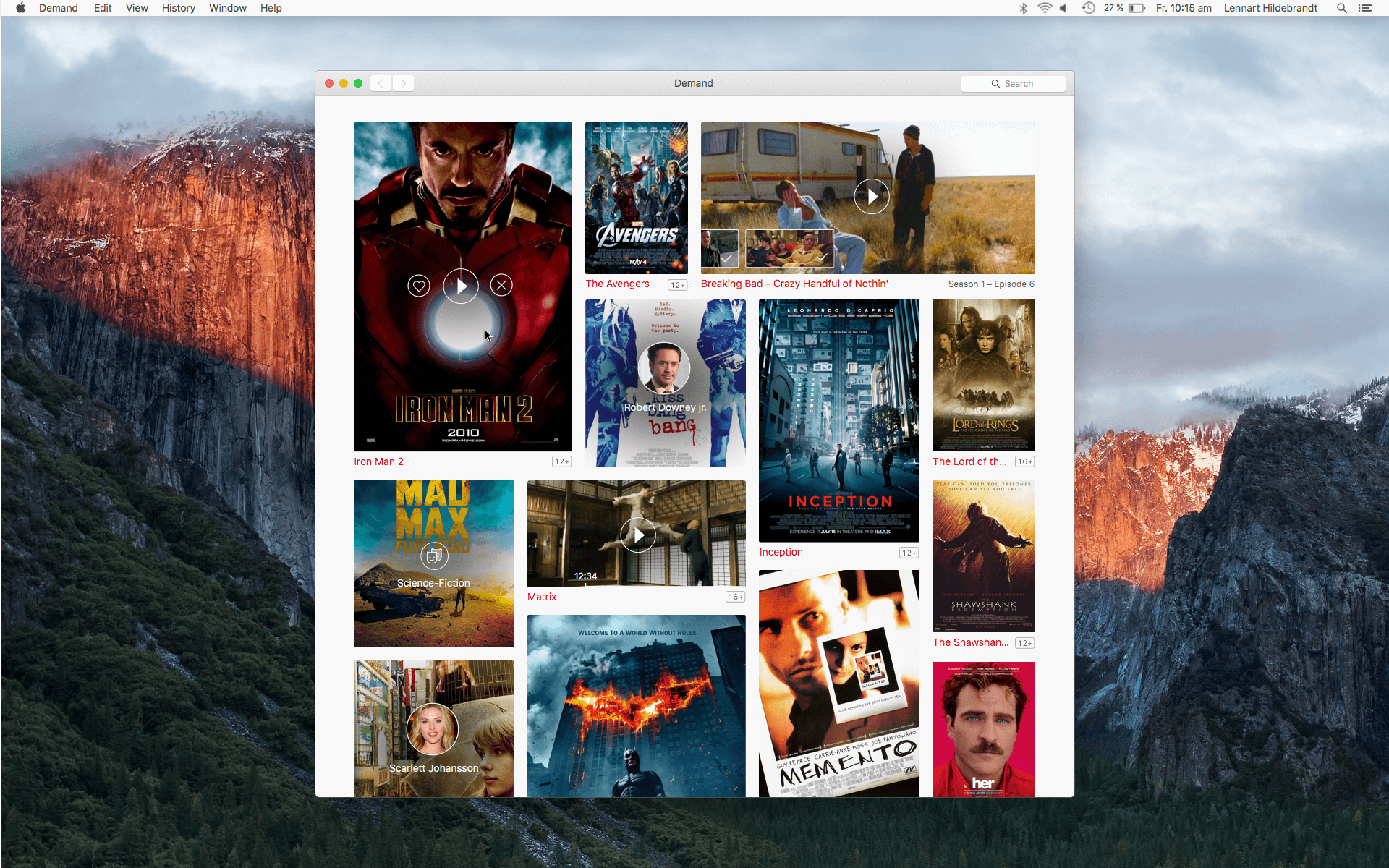Open Notification Center list icon
This screenshot has width=1389, height=868.
[x=1365, y=8]
